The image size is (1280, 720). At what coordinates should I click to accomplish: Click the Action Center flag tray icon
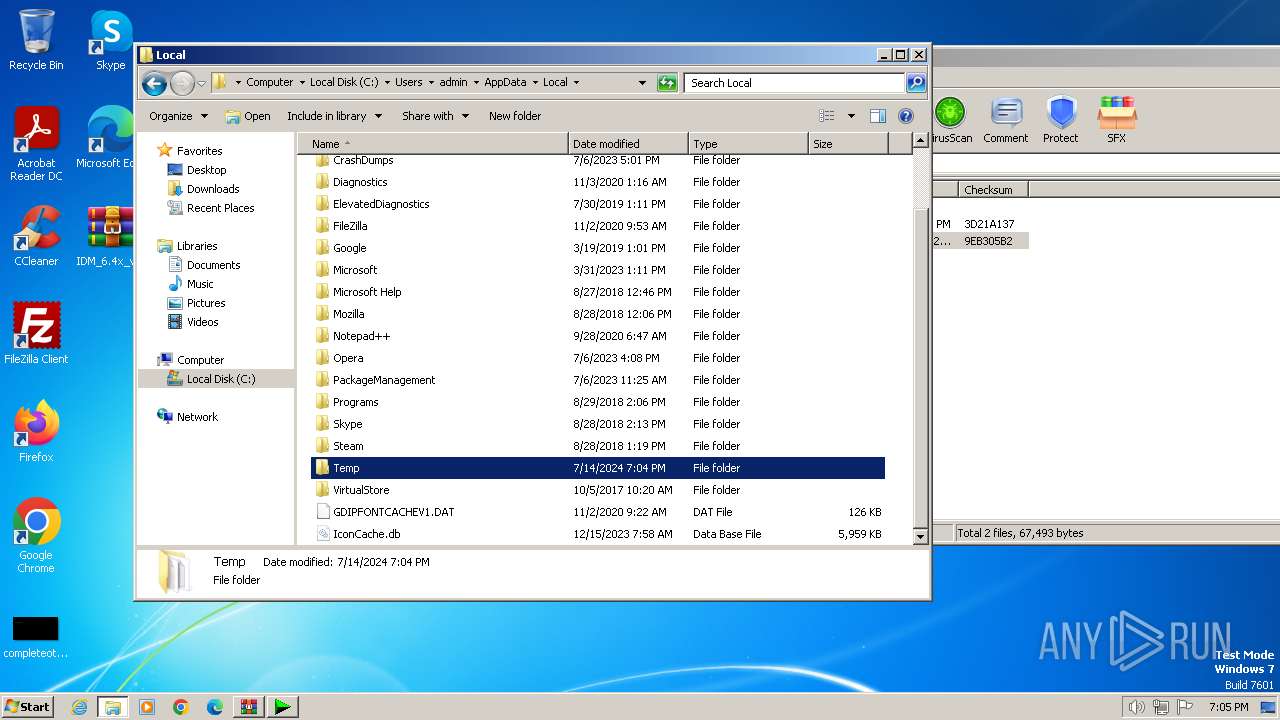click(1185, 707)
